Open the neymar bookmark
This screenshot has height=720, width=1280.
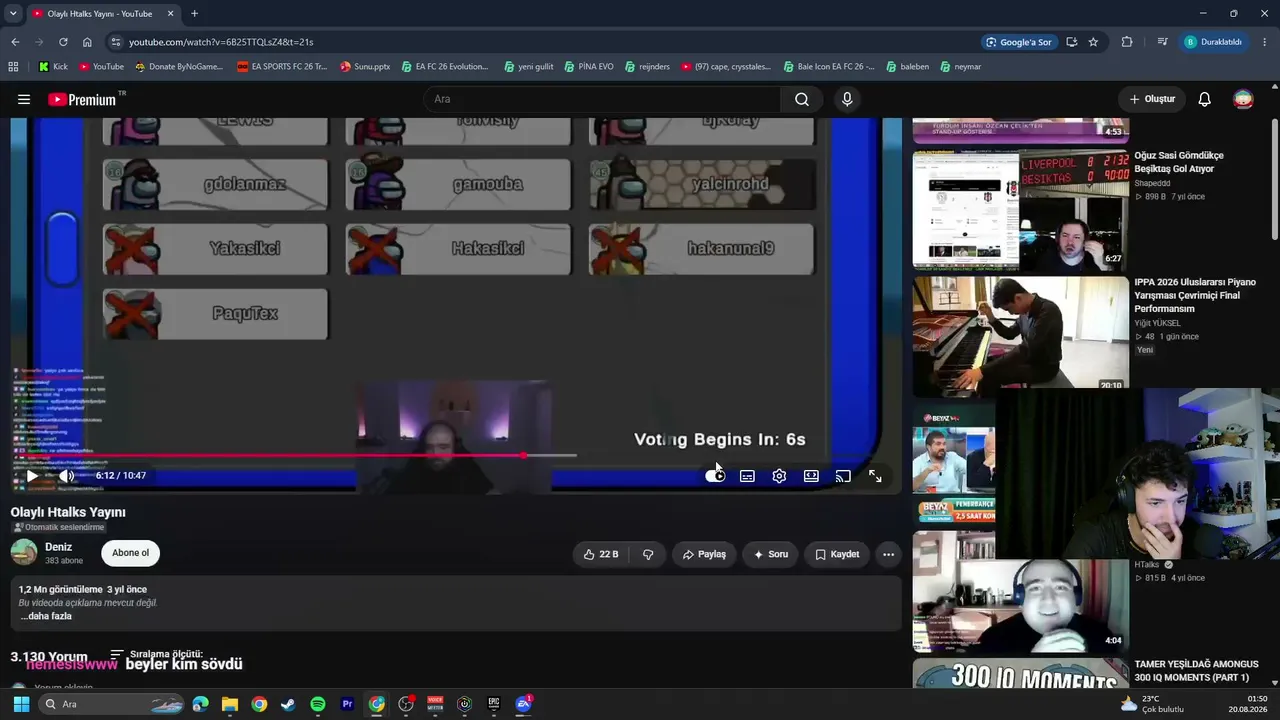click(x=960, y=67)
